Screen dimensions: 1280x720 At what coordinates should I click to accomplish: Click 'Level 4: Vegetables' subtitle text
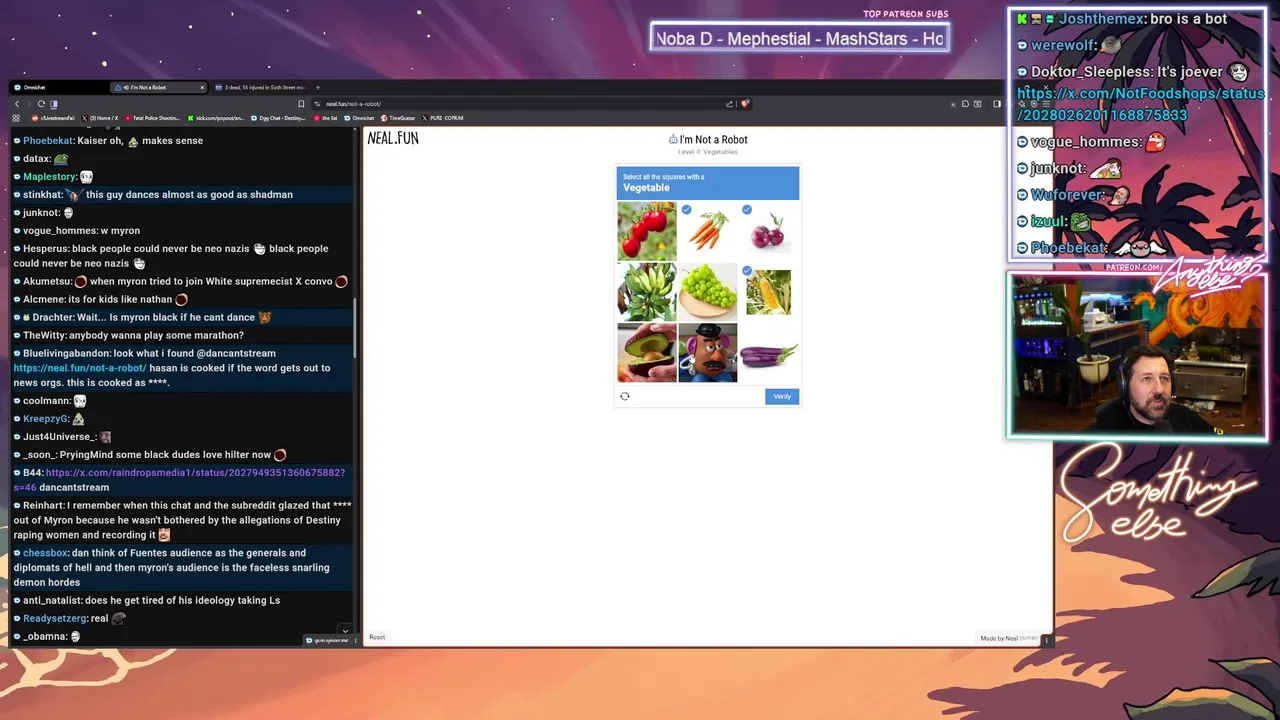point(708,152)
